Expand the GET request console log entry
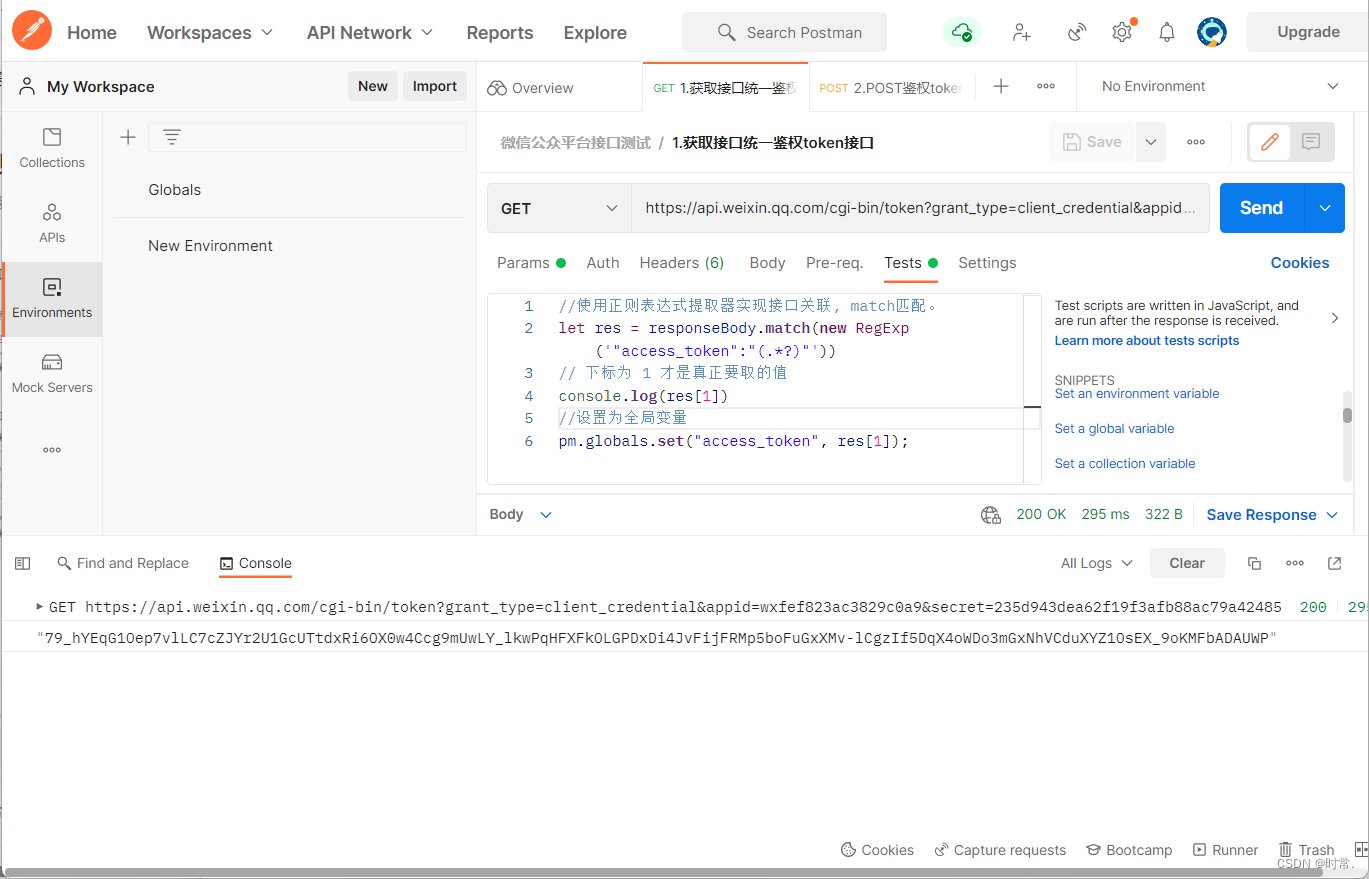The height and width of the screenshot is (879, 1369). [40, 606]
